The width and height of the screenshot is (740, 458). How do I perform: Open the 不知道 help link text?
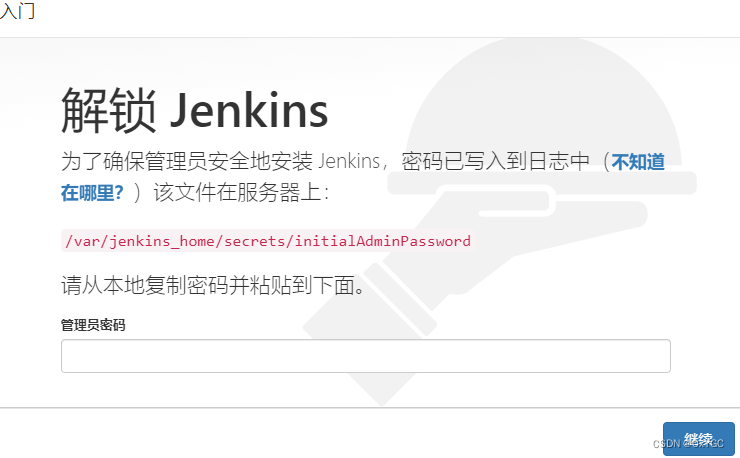(x=638, y=162)
